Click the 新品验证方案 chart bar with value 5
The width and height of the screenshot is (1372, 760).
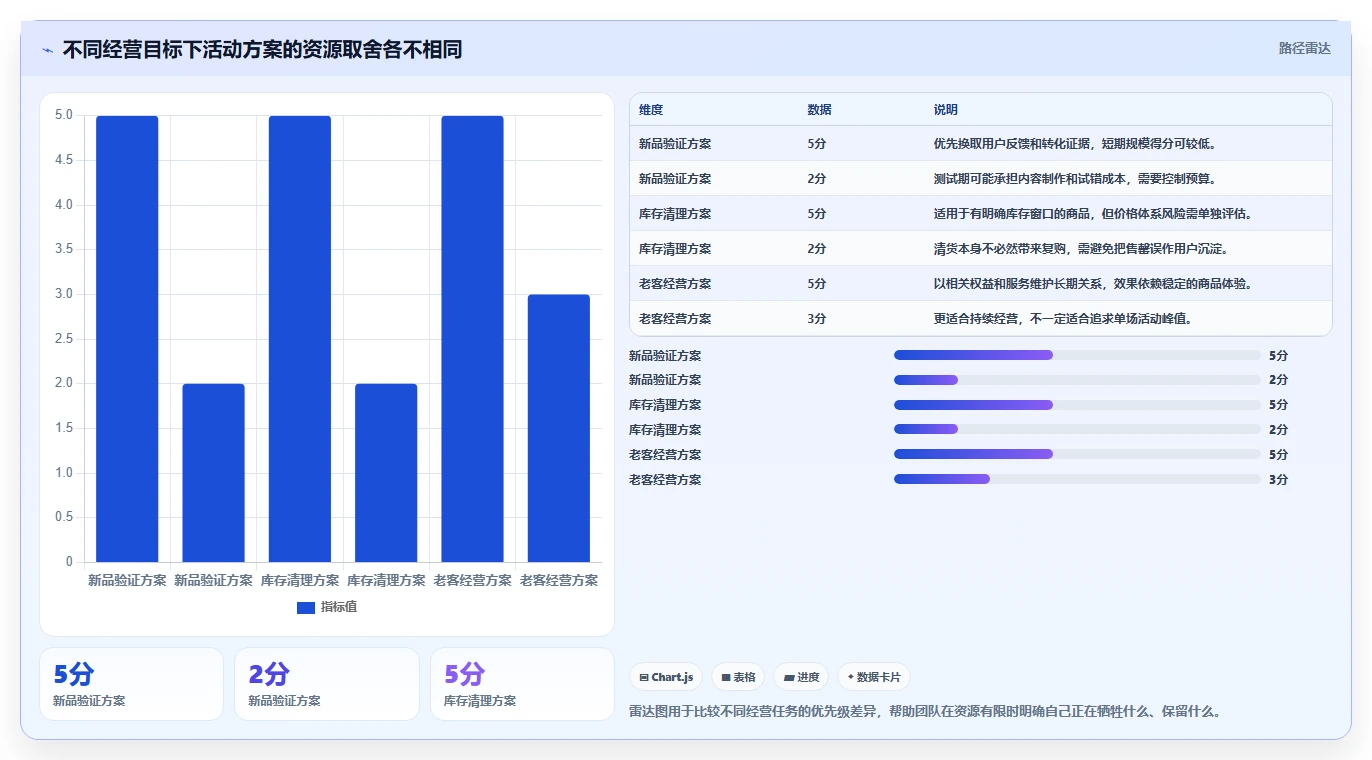127,339
